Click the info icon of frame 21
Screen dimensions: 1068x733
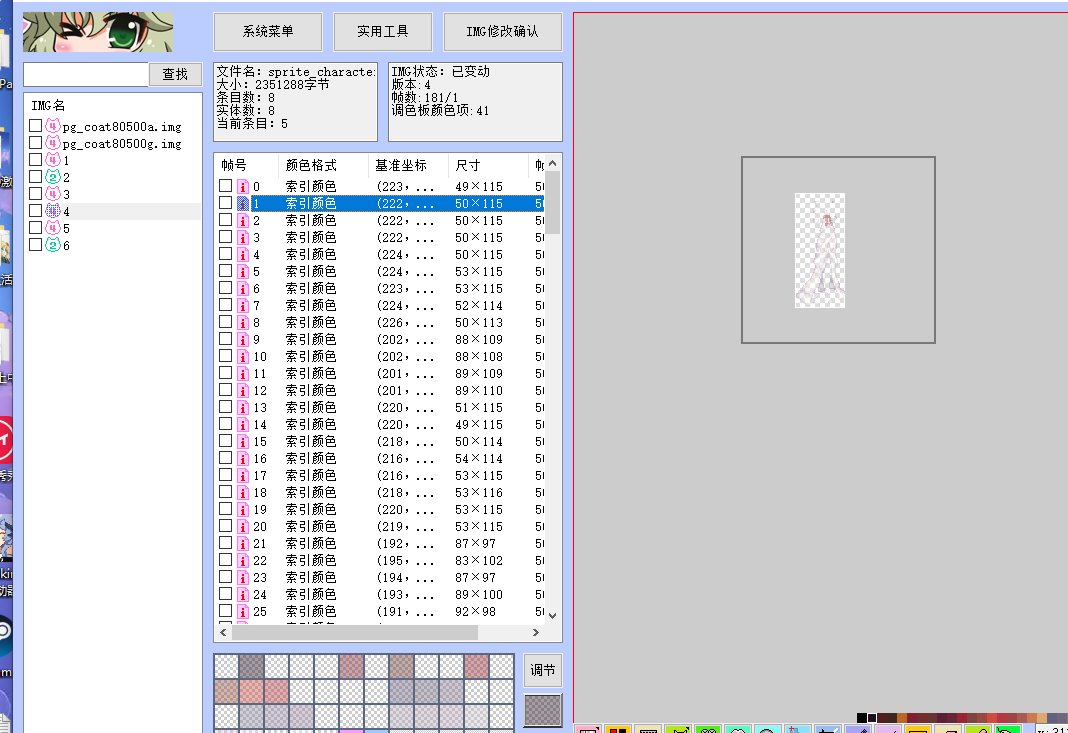click(x=242, y=544)
